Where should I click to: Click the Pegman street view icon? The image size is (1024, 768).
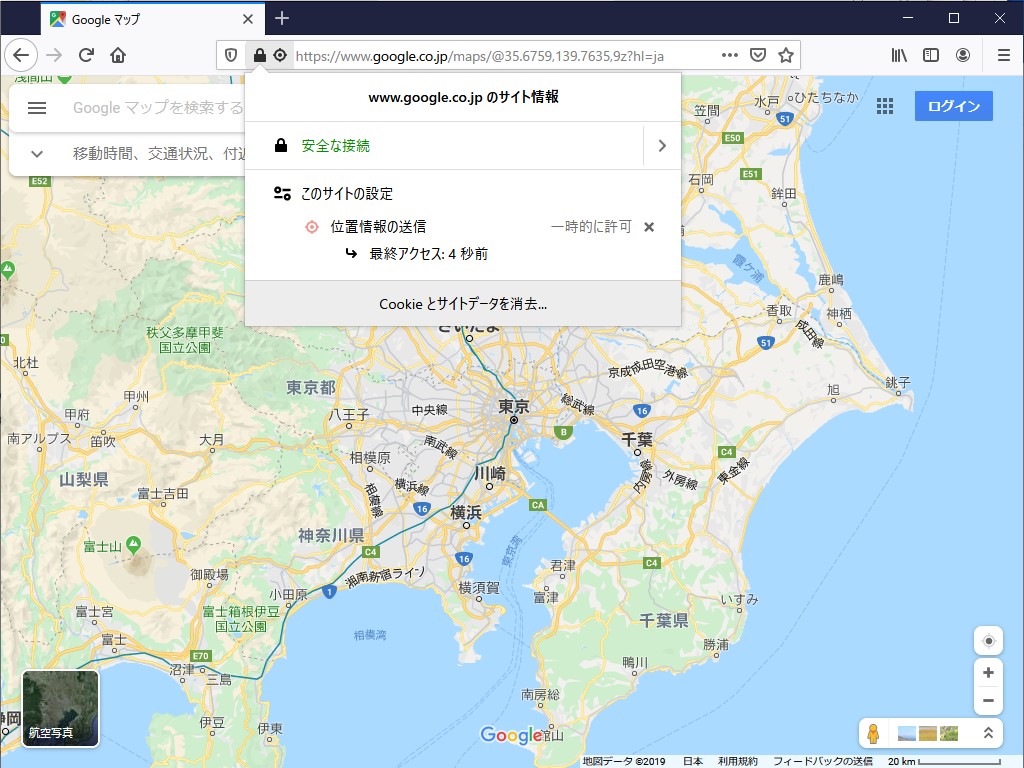tap(873, 734)
